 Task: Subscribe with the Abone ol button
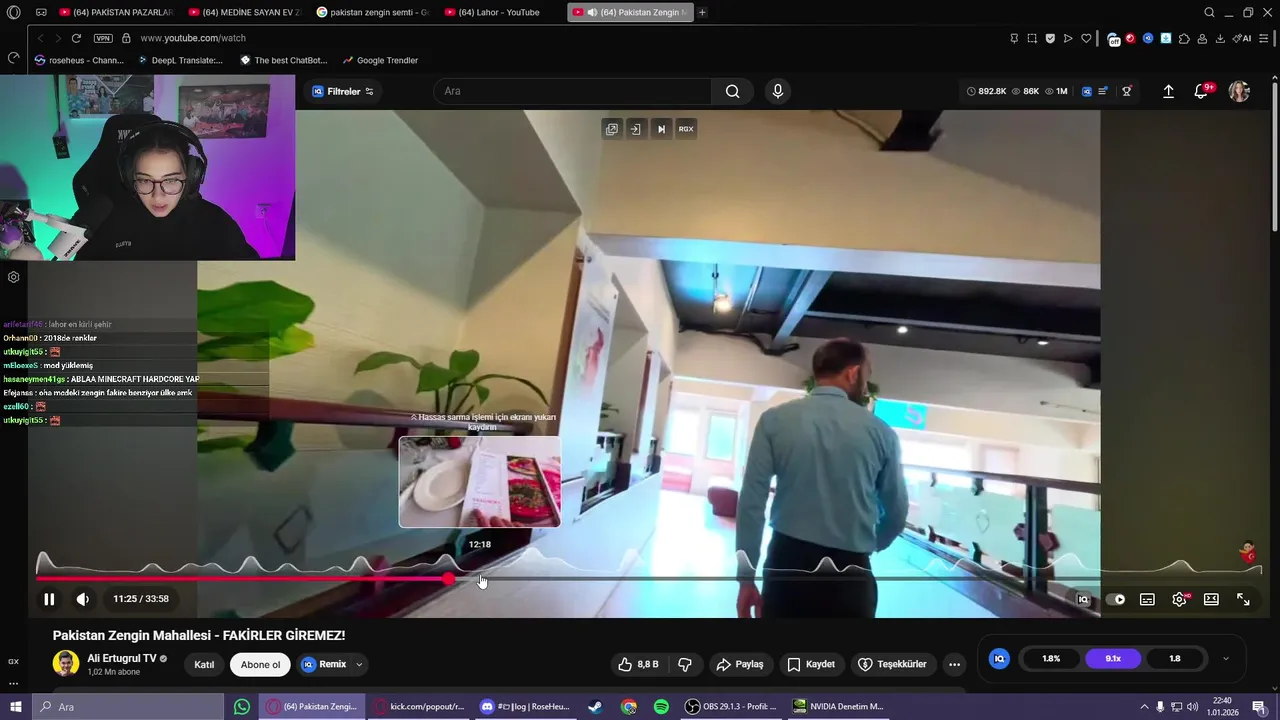[260, 664]
